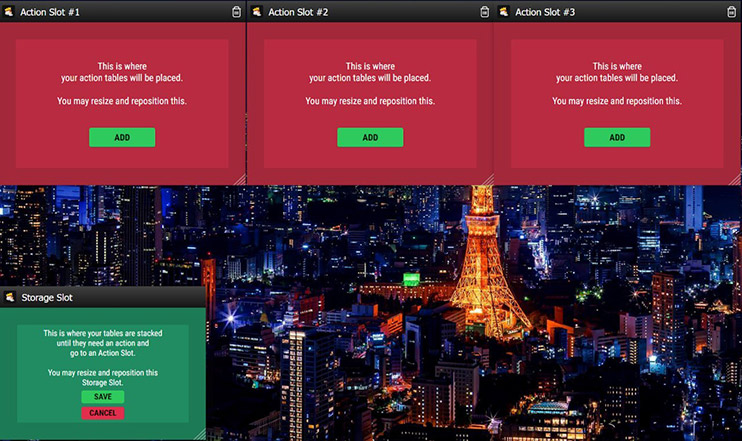Click the Storage Slot title bar
The width and height of the screenshot is (742, 441).
coord(44,297)
